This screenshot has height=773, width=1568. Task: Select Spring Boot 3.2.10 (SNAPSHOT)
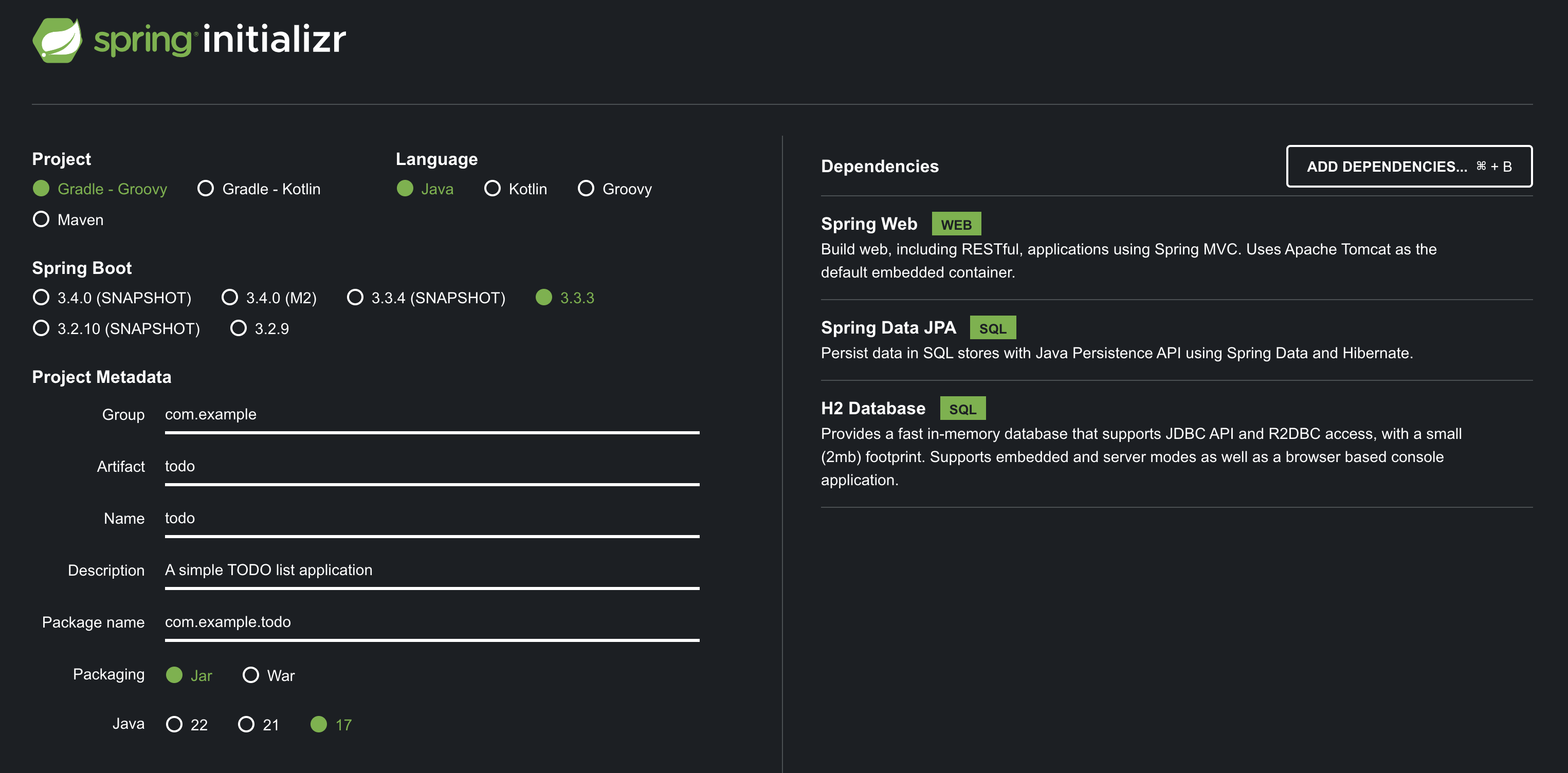point(41,328)
